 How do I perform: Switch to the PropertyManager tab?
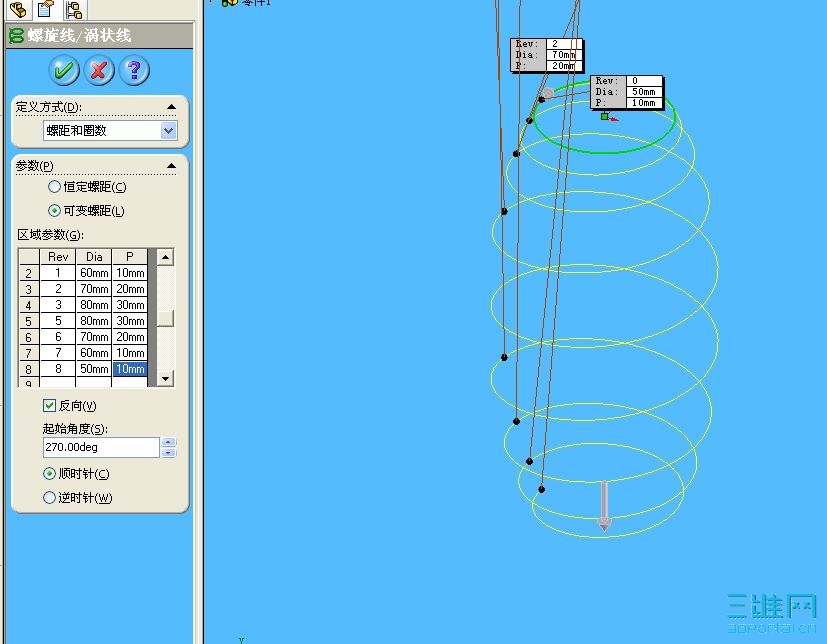pyautogui.click(x=46, y=9)
